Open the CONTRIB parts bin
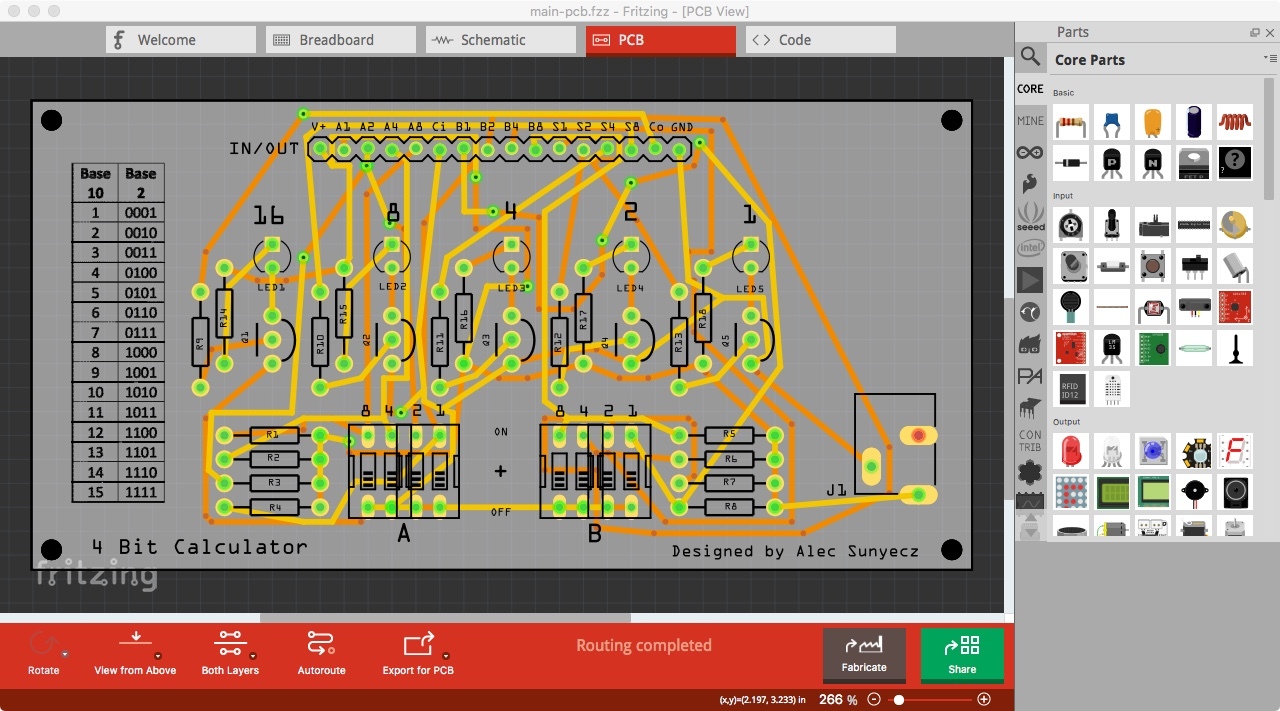Image resolution: width=1280 pixels, height=711 pixels. click(x=1030, y=440)
